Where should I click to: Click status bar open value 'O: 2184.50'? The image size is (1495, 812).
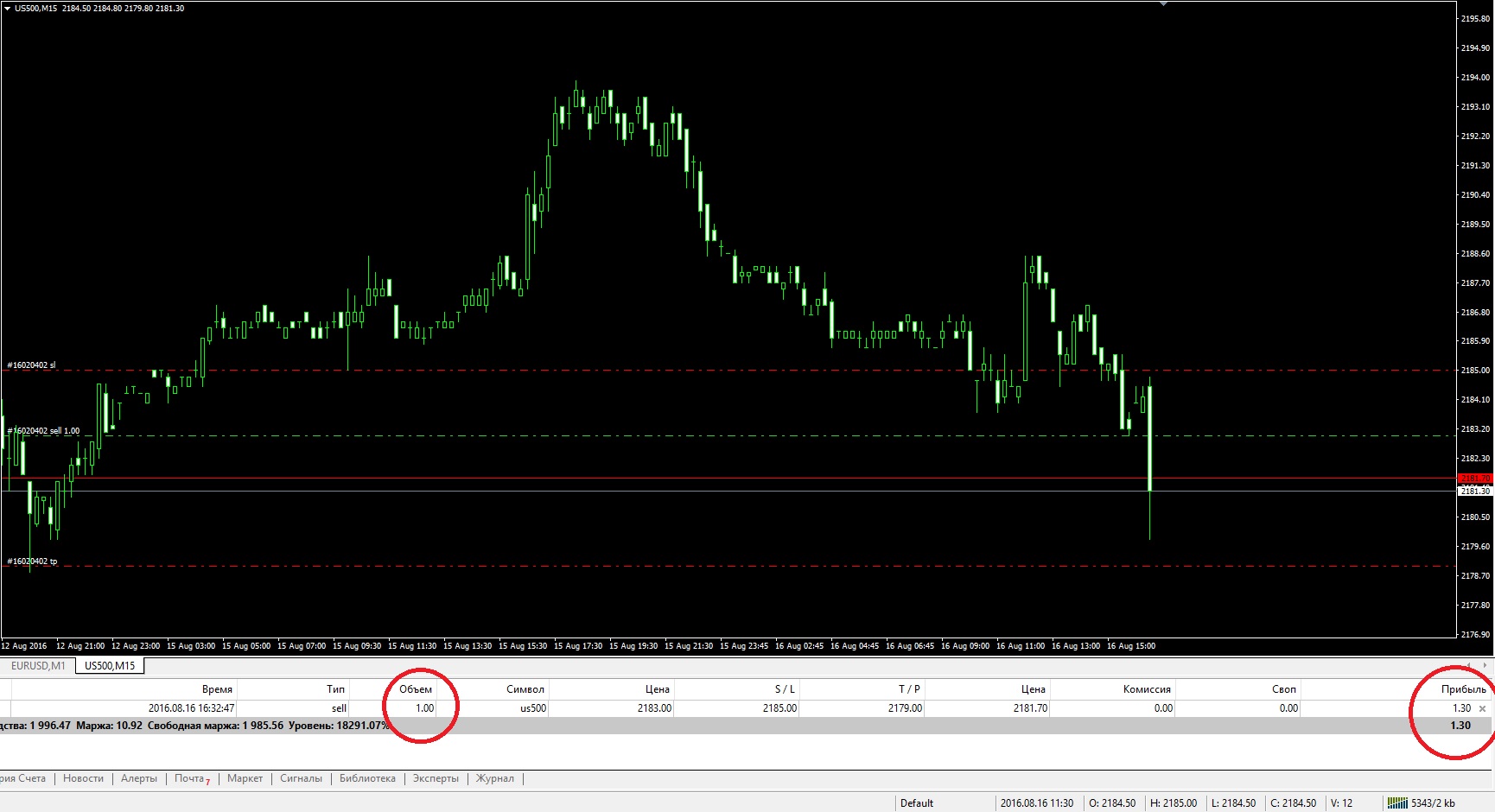pyautogui.click(x=1112, y=803)
